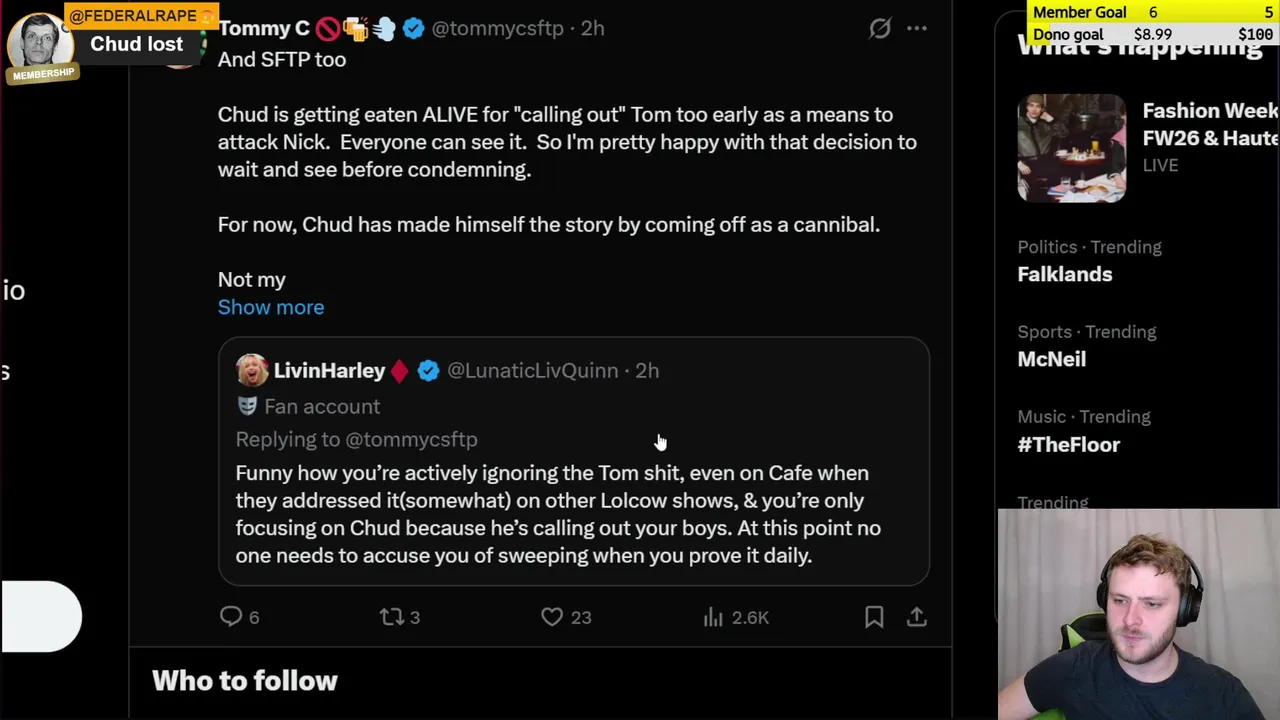Open the @tommycsftp profile handle
1280x720 pixels.
click(497, 28)
